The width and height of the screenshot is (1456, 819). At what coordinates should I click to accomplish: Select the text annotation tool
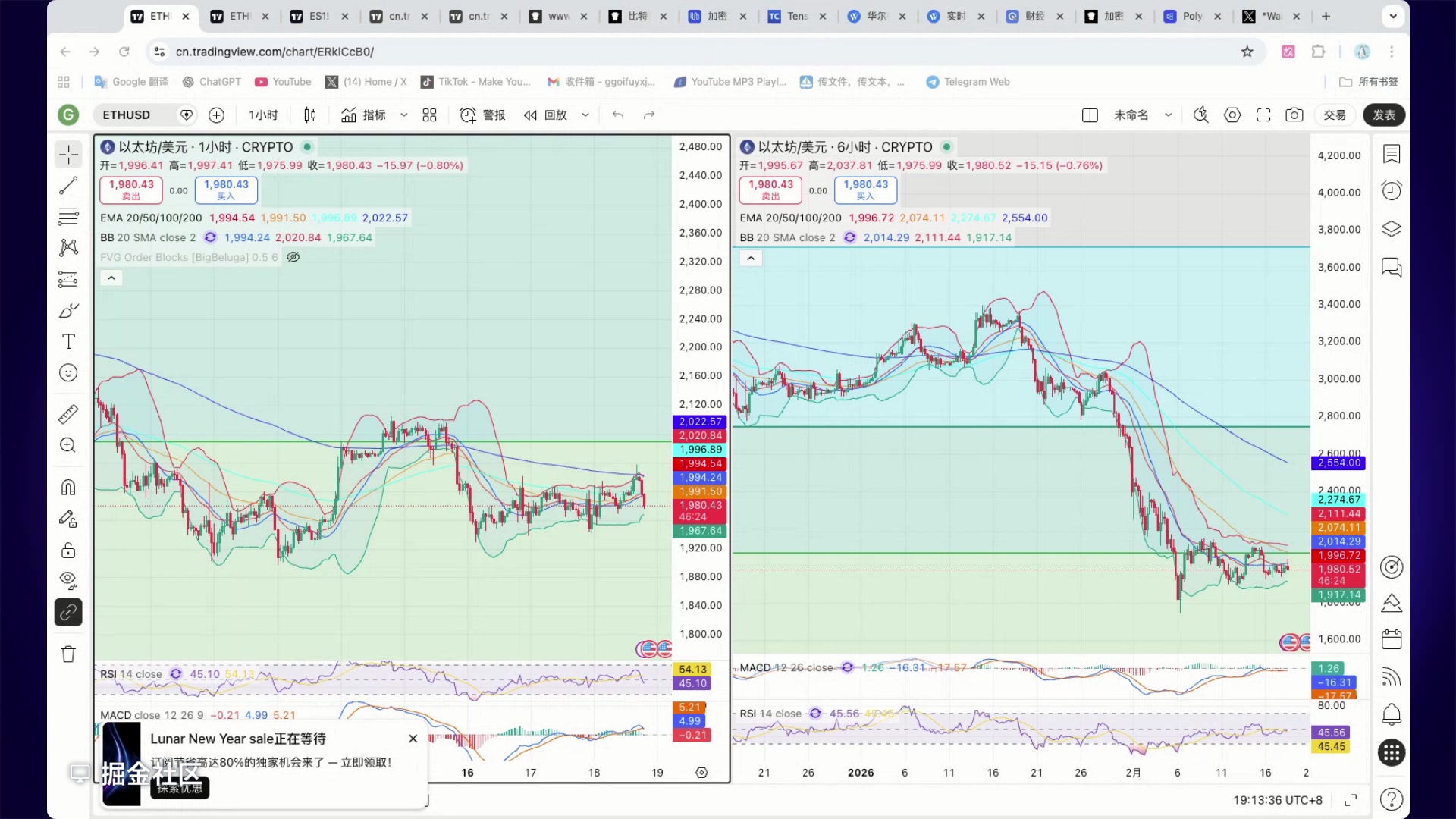(x=68, y=342)
